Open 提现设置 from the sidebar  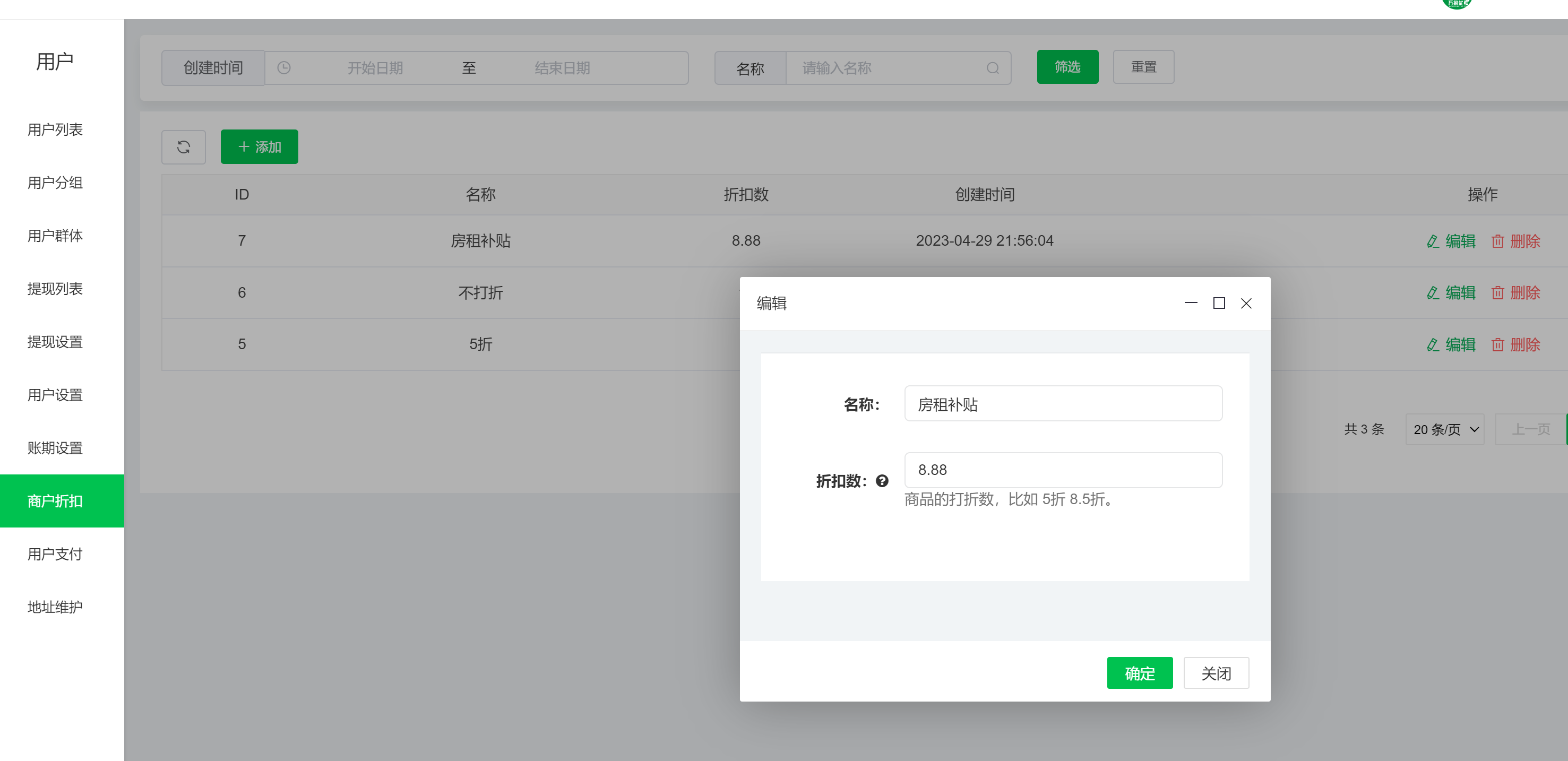pyautogui.click(x=54, y=342)
